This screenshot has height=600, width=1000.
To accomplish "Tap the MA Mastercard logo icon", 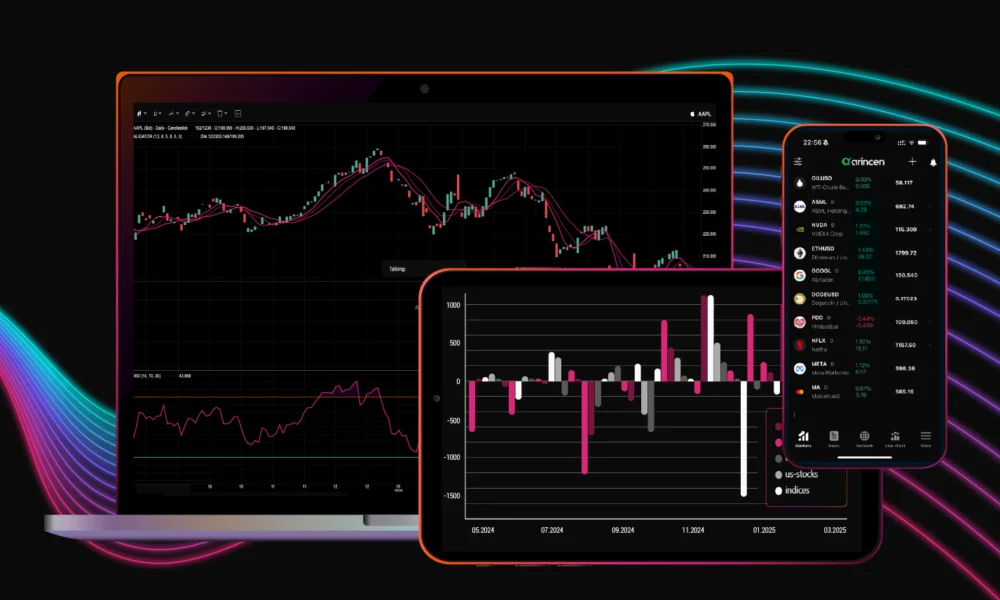I will click(x=800, y=391).
